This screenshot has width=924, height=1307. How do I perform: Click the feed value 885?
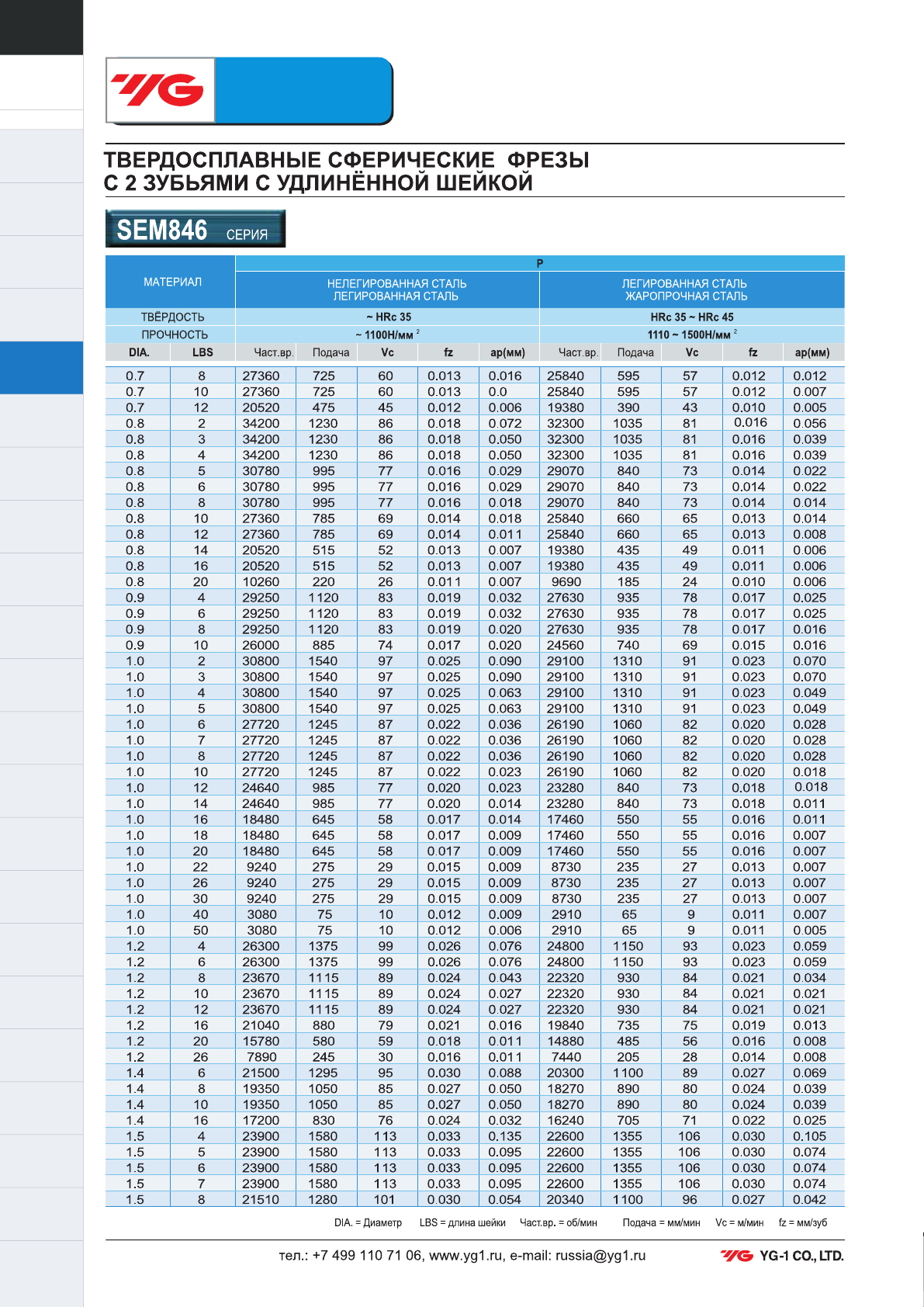coord(324,645)
